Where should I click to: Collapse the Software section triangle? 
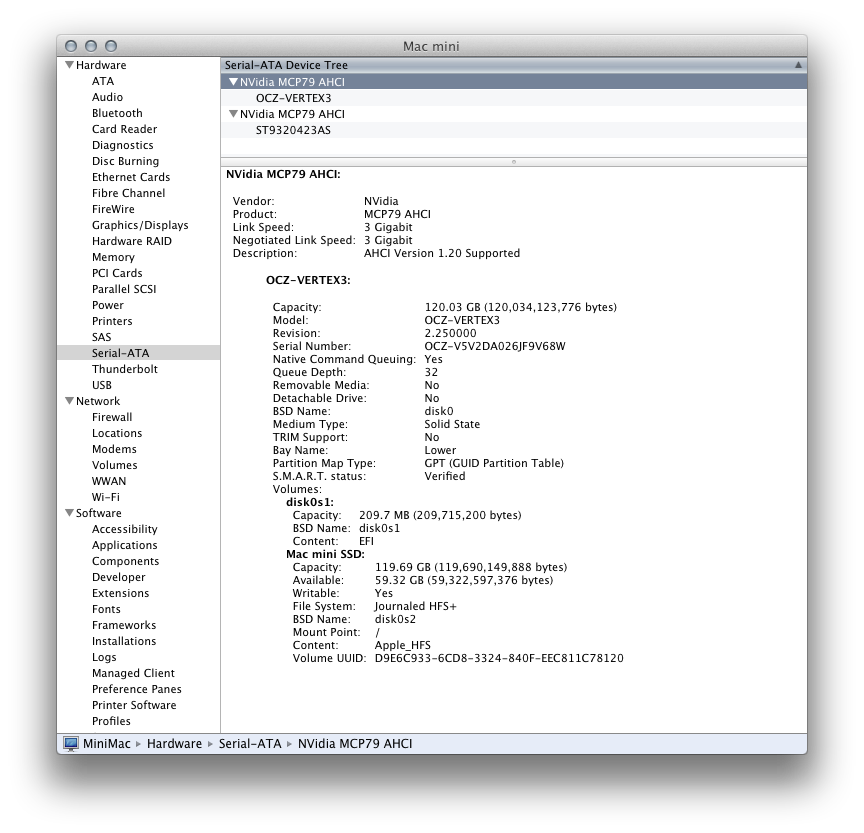coord(69,513)
